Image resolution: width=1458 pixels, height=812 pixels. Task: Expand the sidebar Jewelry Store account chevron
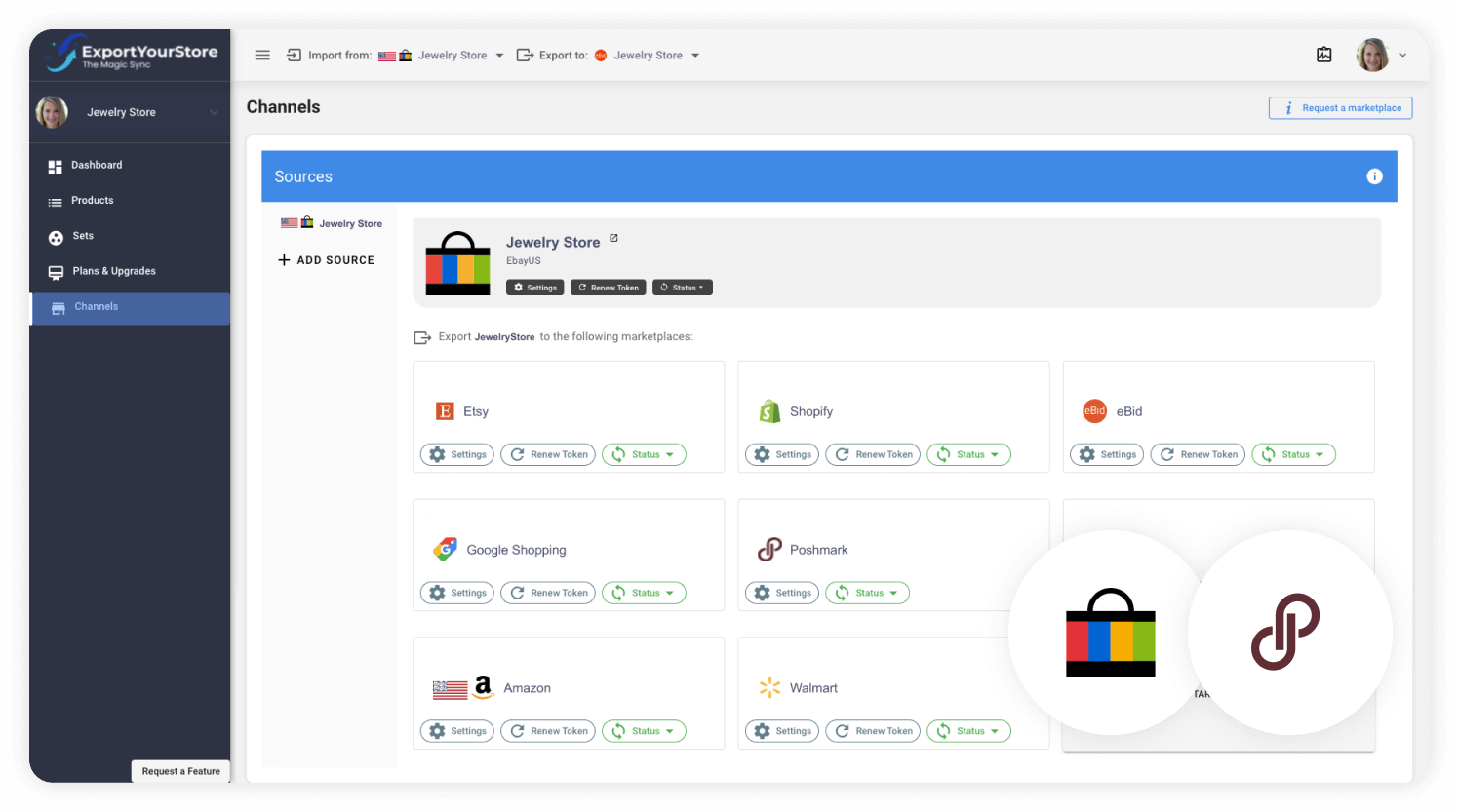215,112
